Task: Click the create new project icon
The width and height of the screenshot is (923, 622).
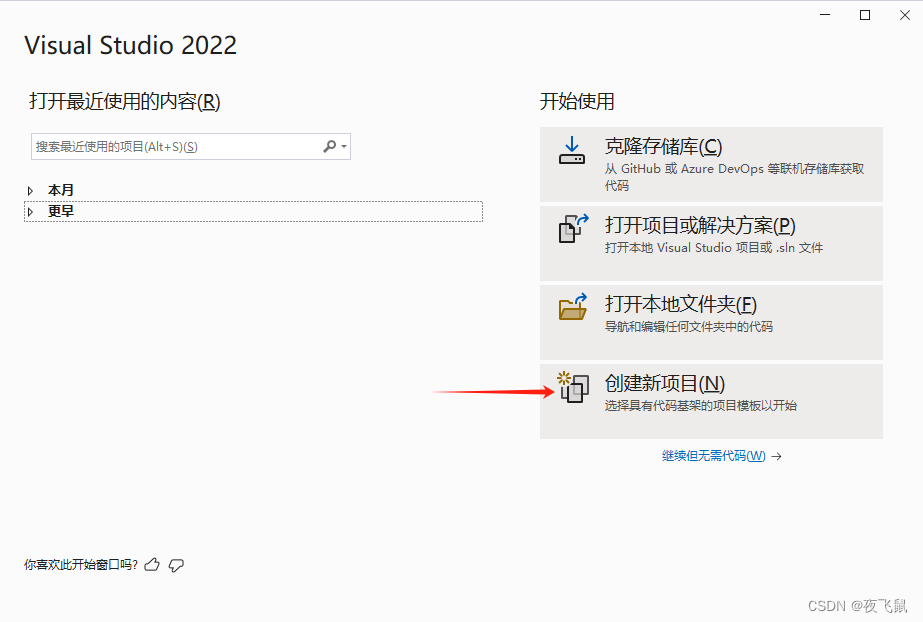Action: (573, 387)
